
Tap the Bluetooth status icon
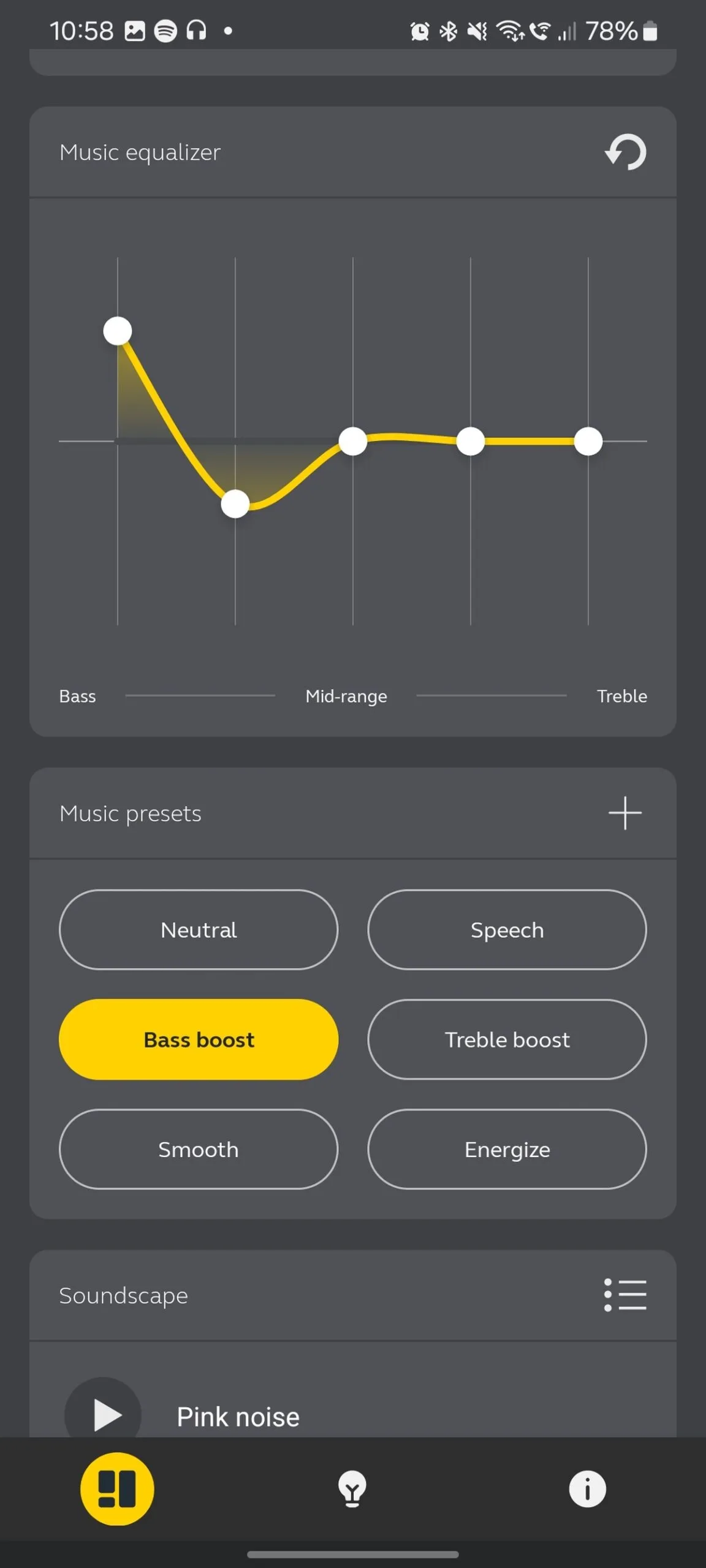click(449, 31)
